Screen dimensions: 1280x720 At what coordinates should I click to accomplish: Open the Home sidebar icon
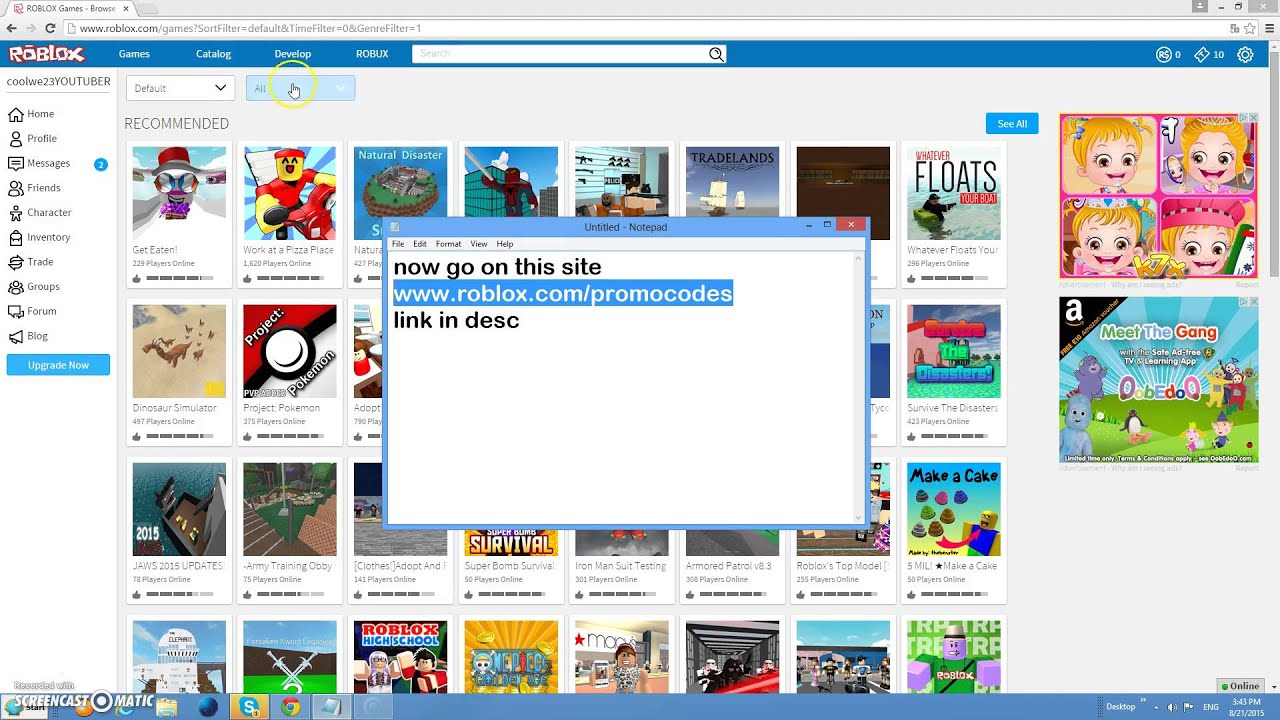coord(16,114)
